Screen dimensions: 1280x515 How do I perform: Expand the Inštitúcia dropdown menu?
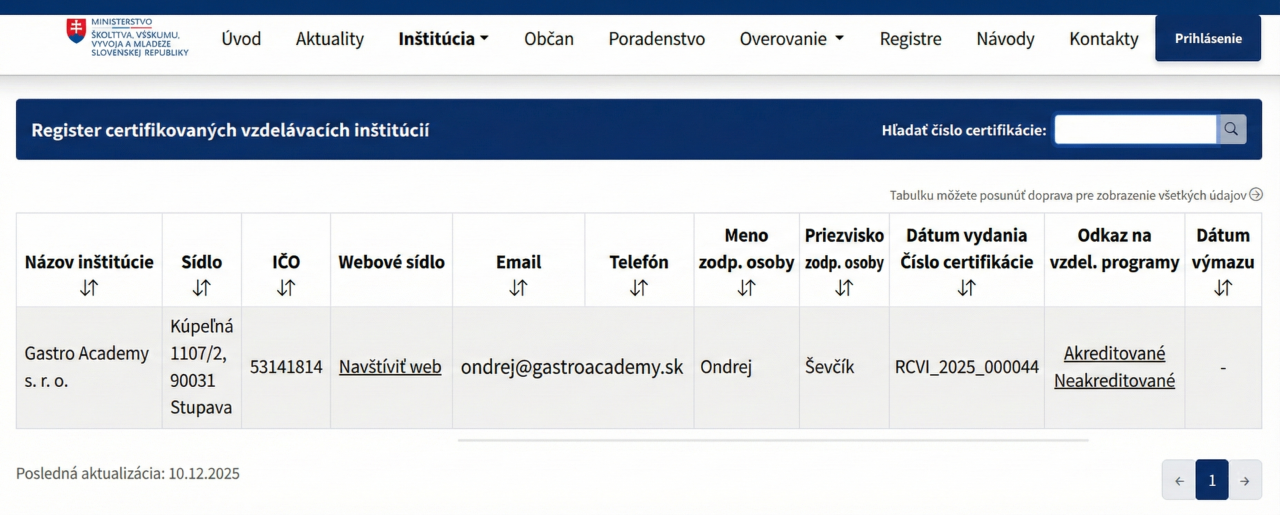pos(443,39)
